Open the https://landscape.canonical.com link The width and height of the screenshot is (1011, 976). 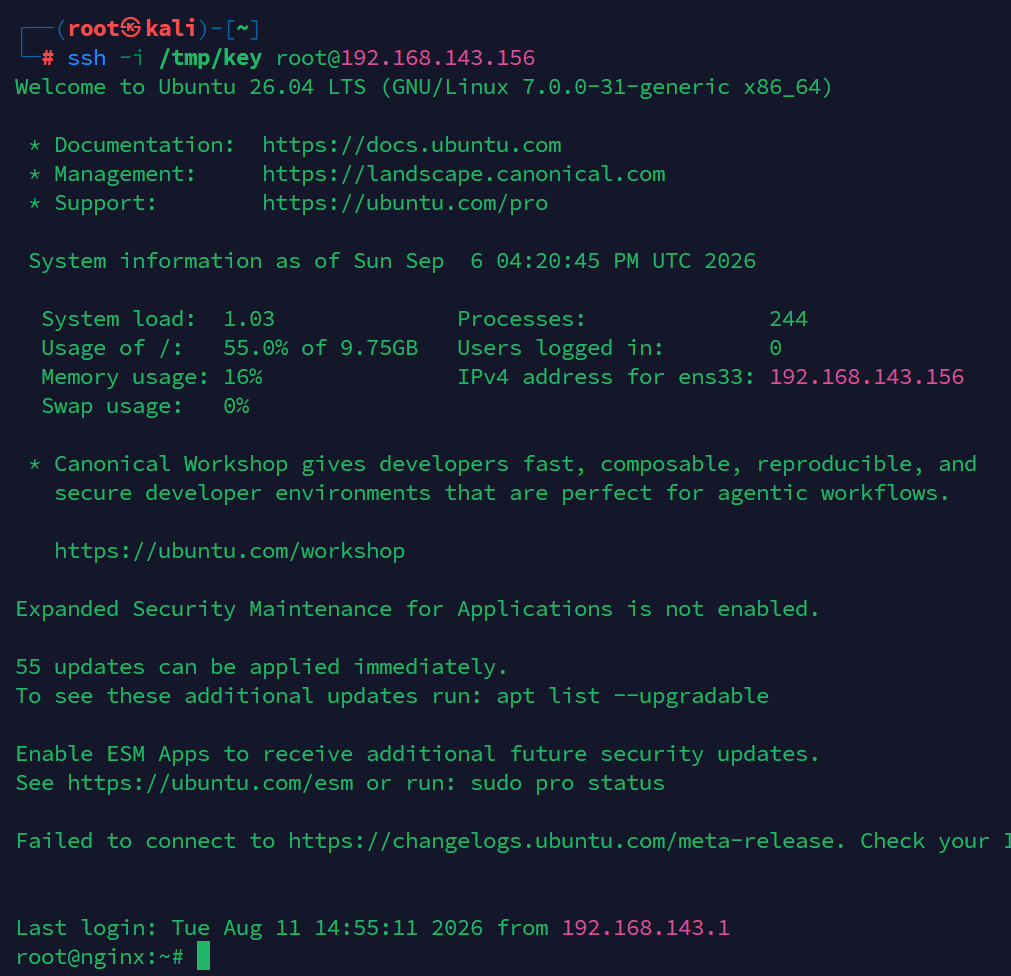(464, 174)
